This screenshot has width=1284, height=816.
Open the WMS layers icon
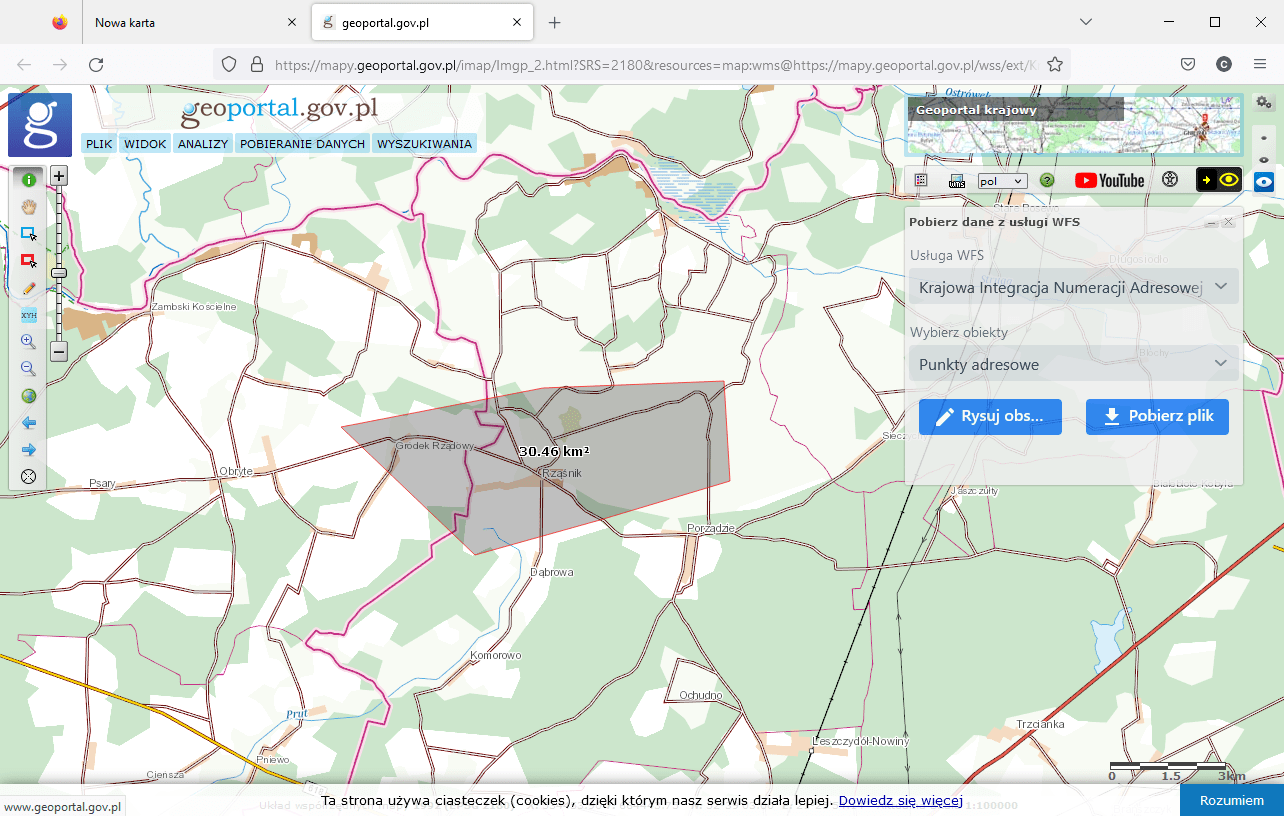[957, 181]
